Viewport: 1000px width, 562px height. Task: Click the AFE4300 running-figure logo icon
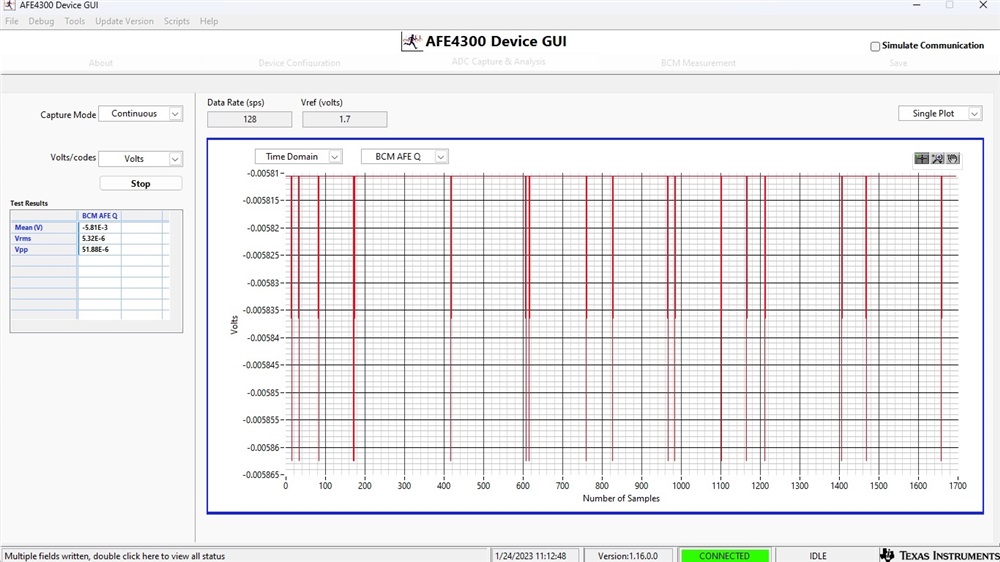[411, 41]
